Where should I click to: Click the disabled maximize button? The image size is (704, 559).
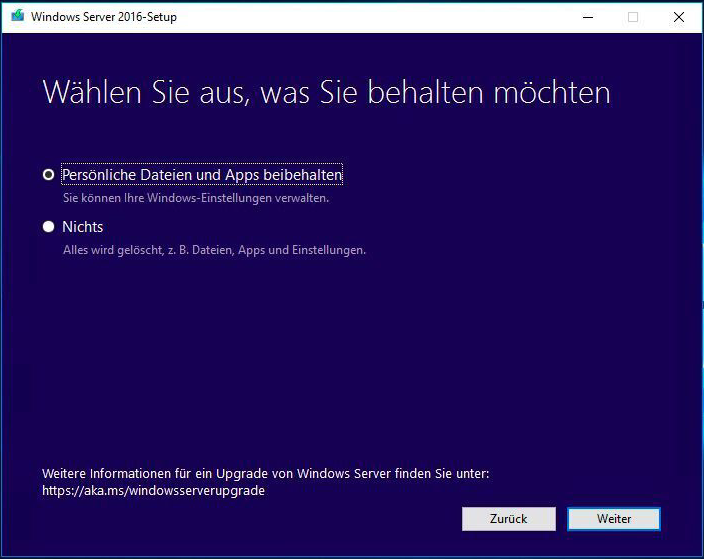click(x=633, y=17)
